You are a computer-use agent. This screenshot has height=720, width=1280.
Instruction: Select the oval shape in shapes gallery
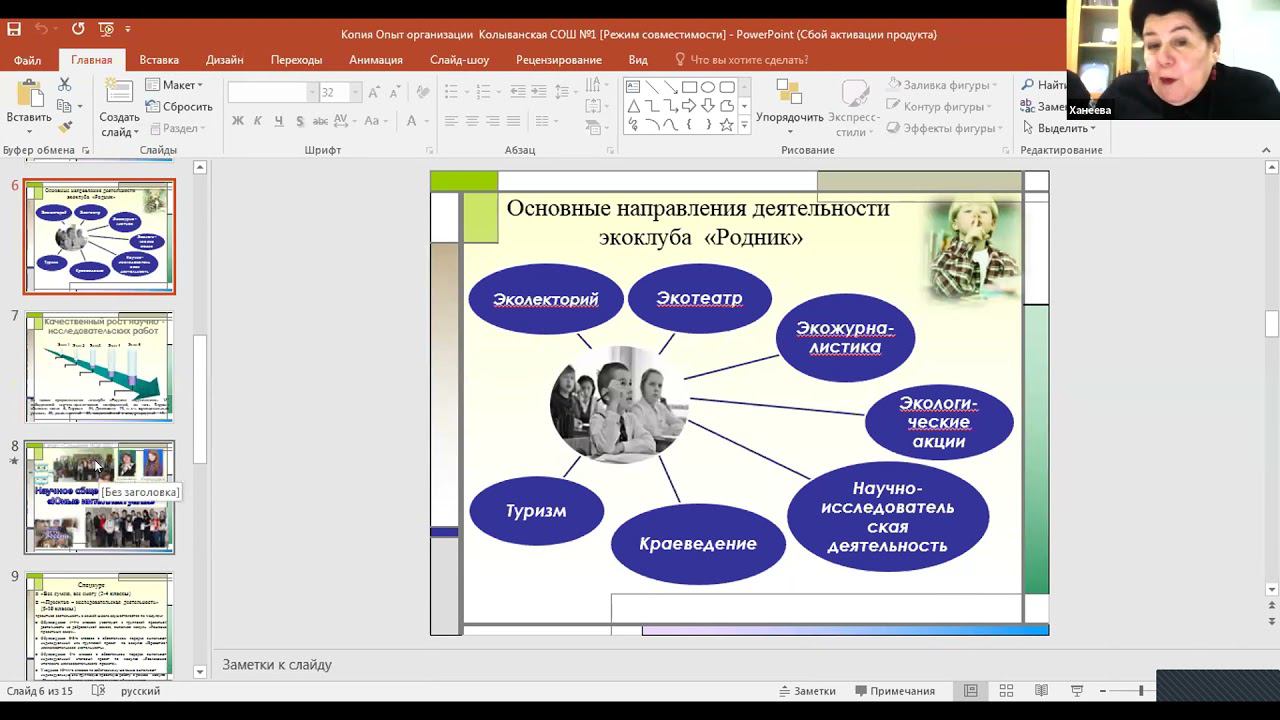click(708, 87)
